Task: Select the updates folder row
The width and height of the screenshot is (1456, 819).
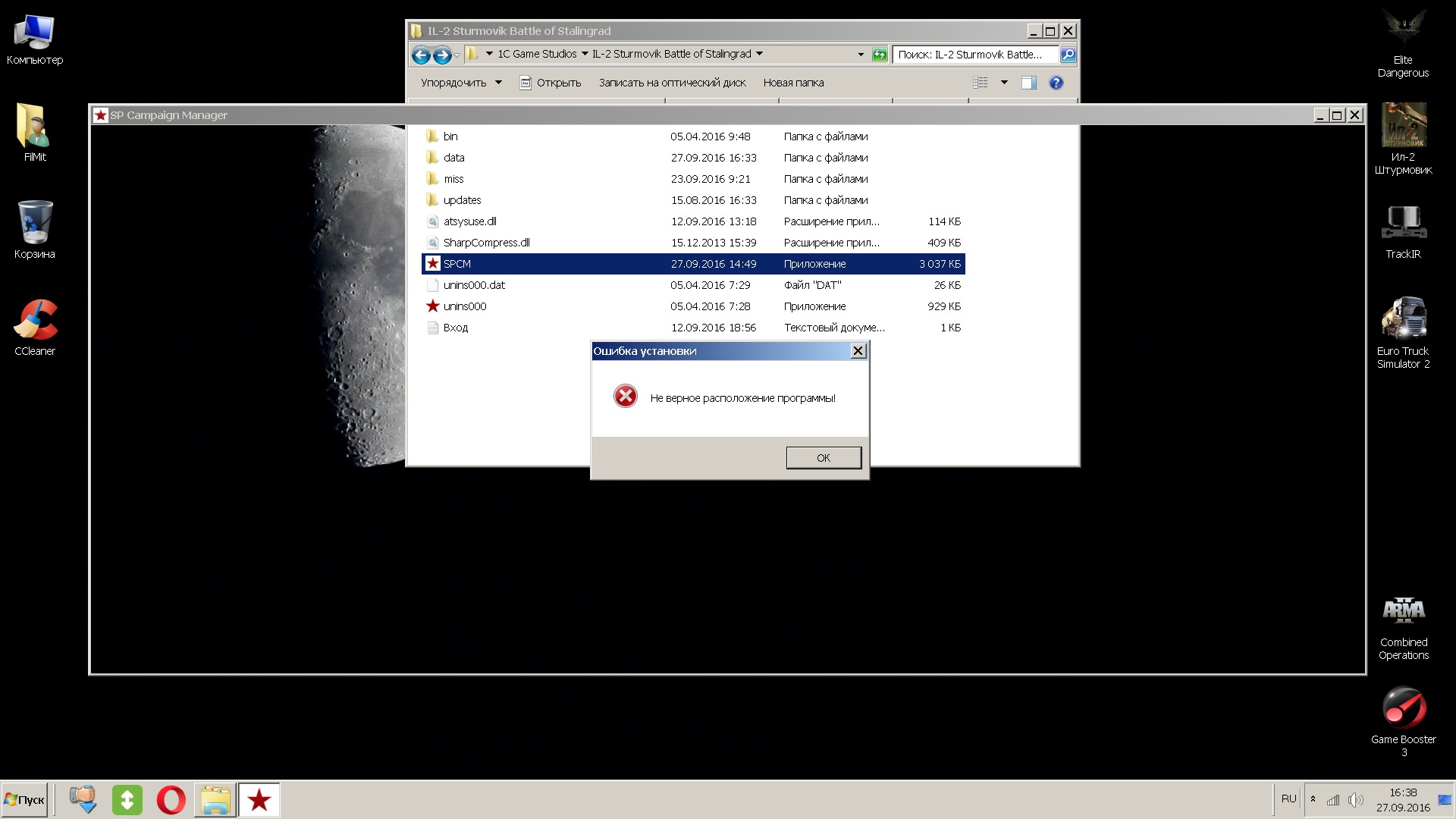Action: pos(693,200)
